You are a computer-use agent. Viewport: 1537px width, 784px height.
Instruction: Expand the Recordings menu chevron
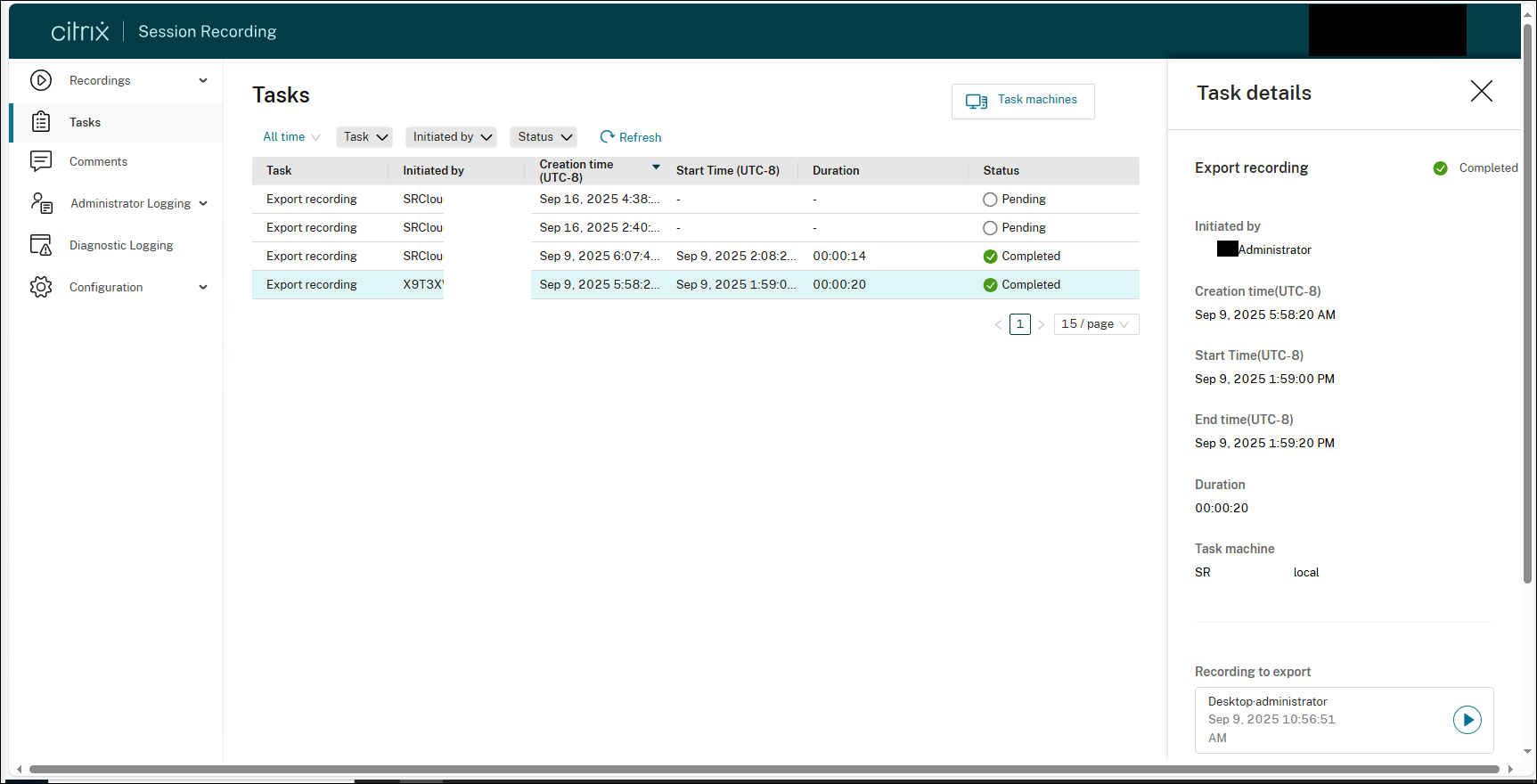click(203, 80)
